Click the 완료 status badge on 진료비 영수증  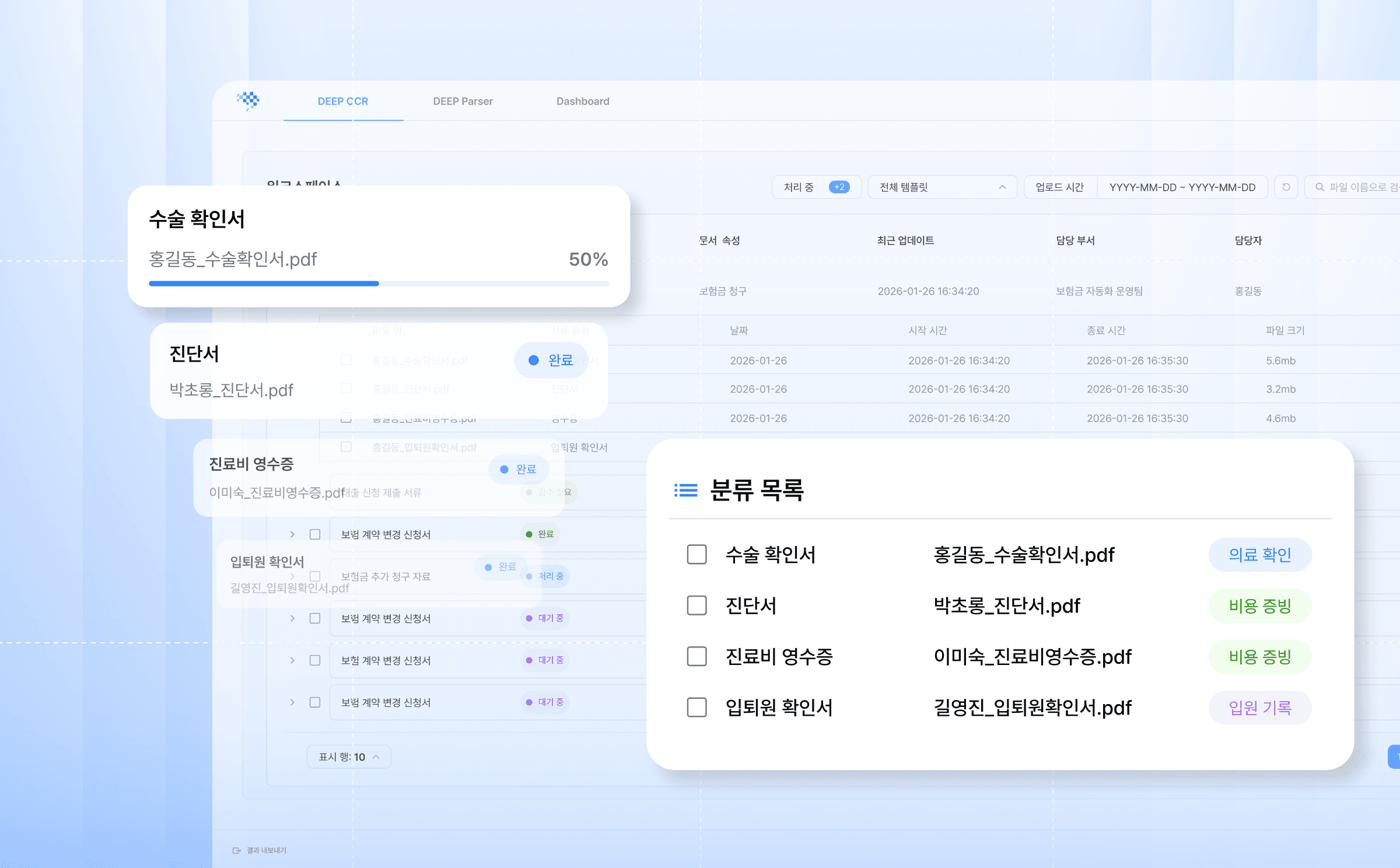click(519, 469)
